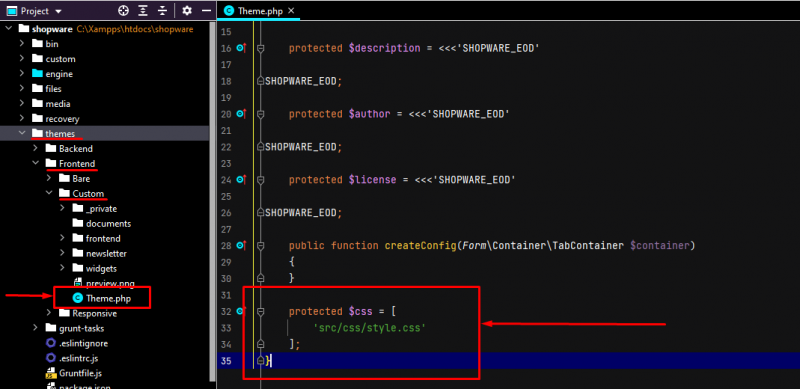Click the override gutter icon on line 32
This screenshot has width=800, height=389.
coord(241,311)
